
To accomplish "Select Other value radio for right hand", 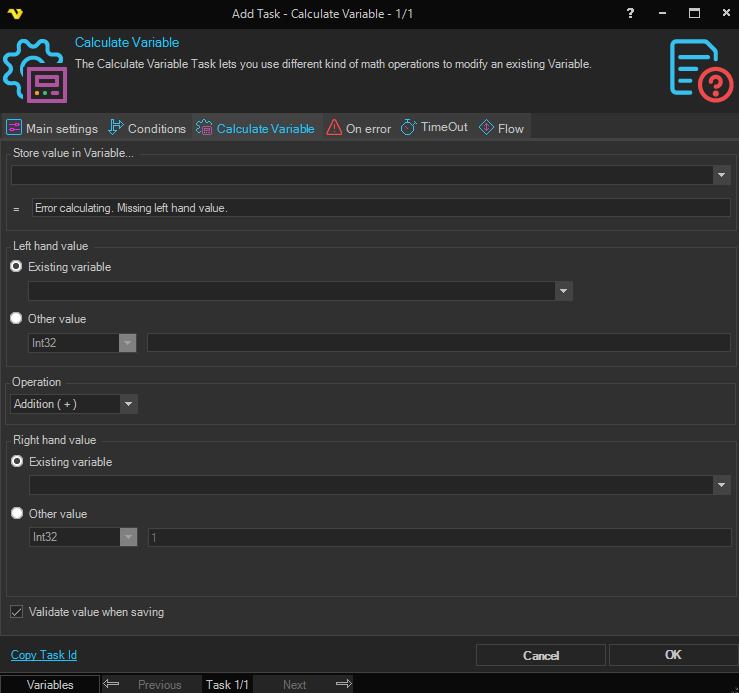I will (16, 514).
